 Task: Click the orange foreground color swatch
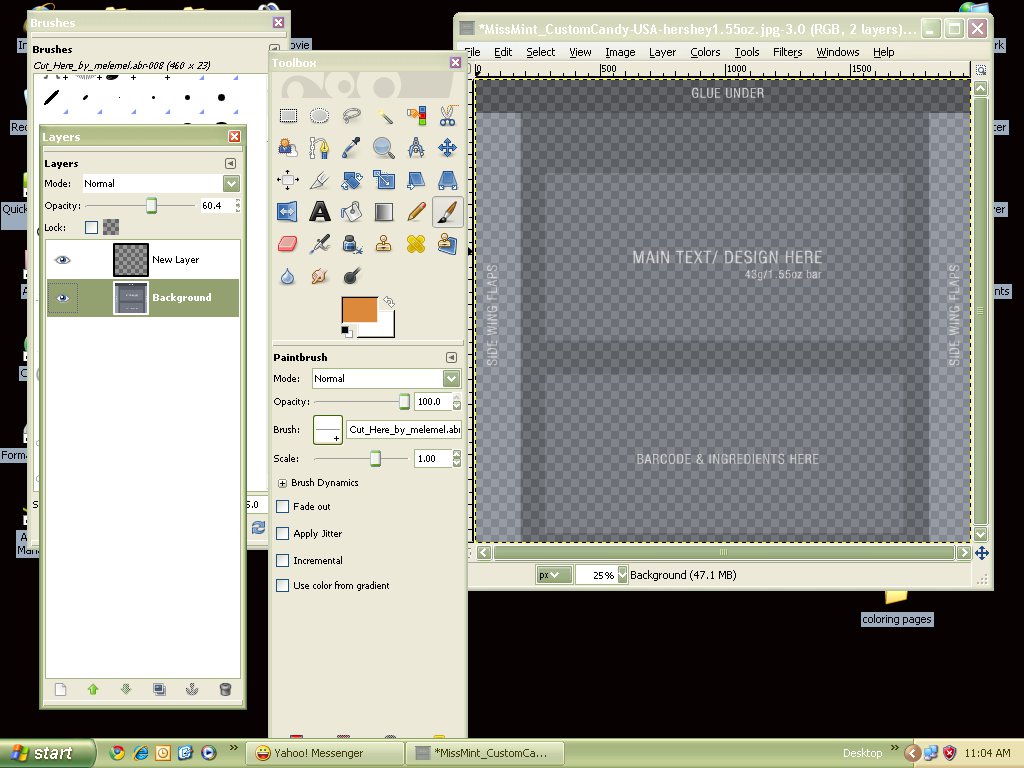(359, 310)
